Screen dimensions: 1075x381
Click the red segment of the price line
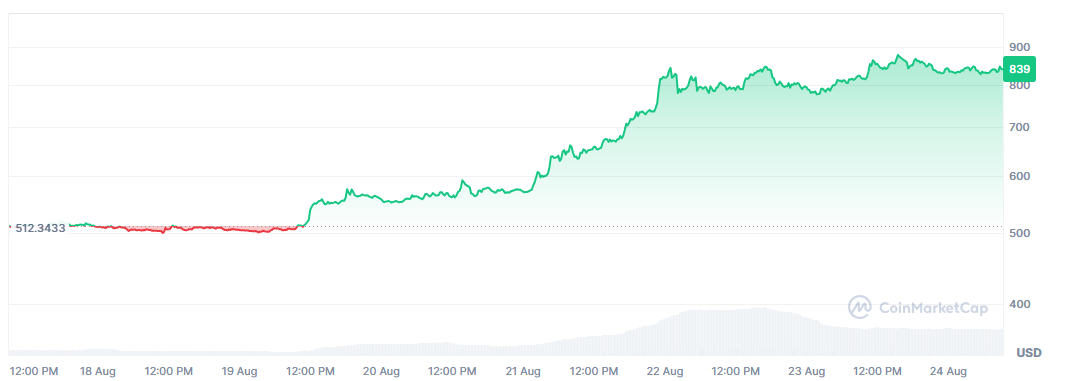206,228
